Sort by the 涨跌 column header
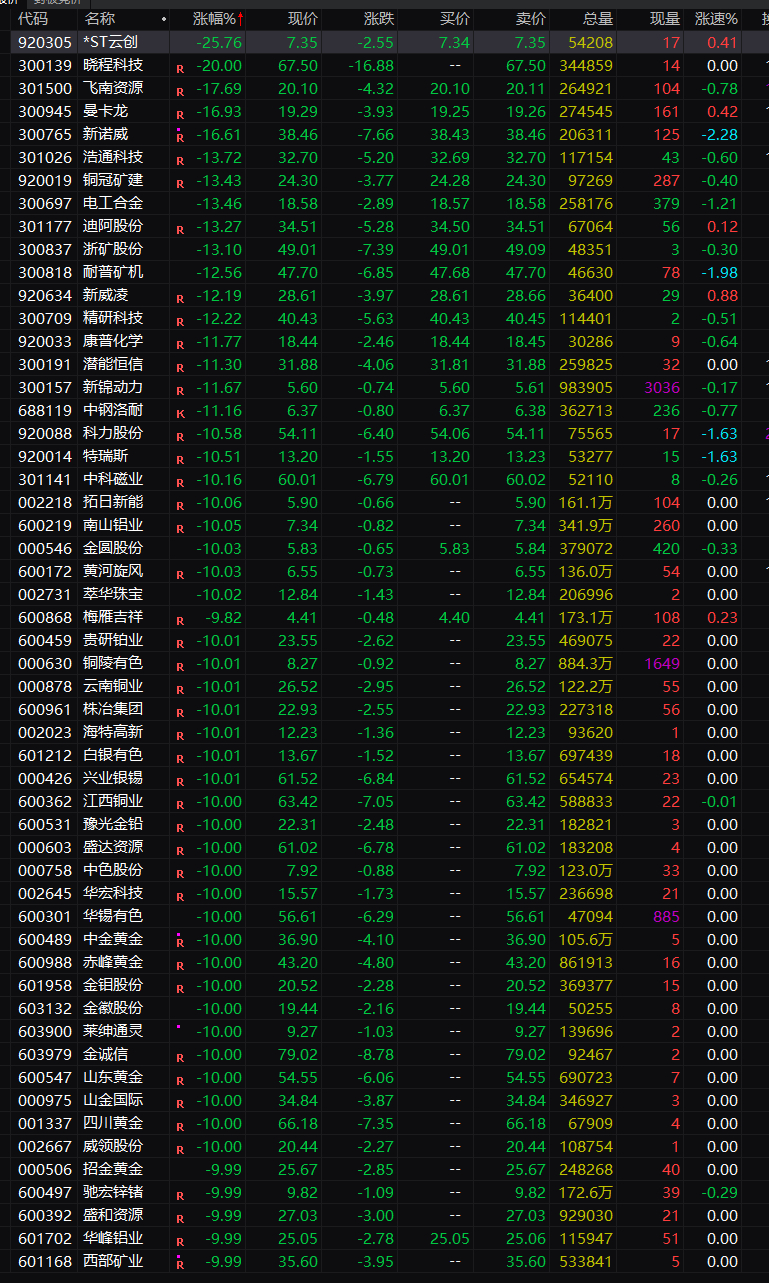769x1283 pixels. 379,19
